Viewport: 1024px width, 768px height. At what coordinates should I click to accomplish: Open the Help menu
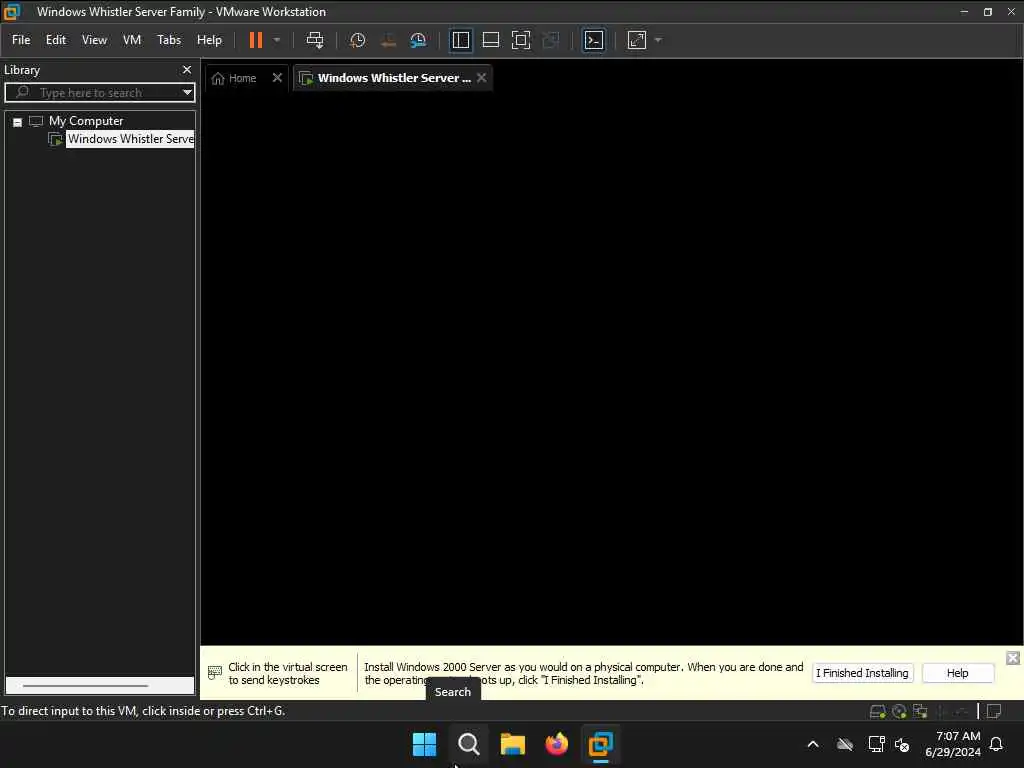[x=209, y=40]
